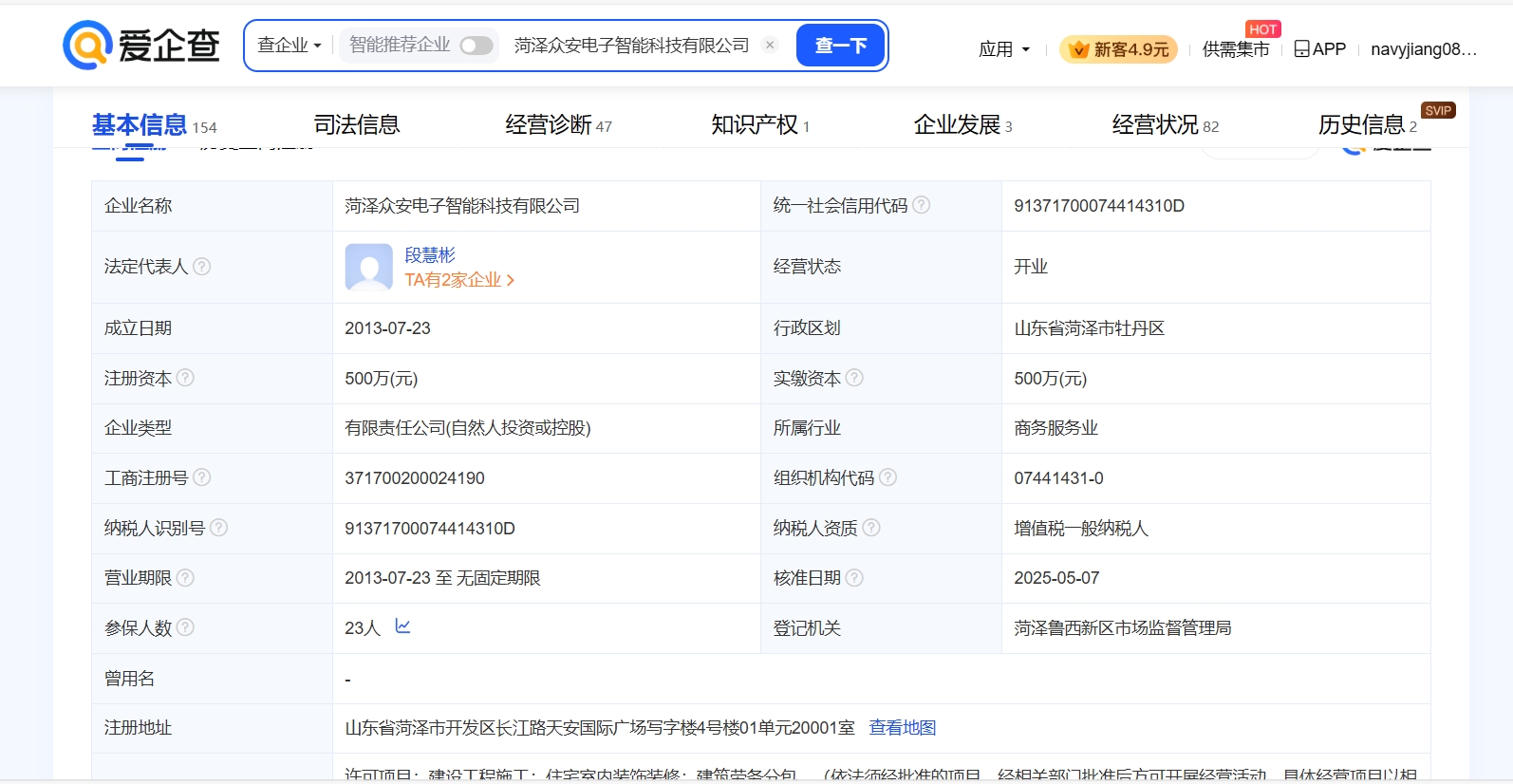Clear the search box with the X icon
Screen dimensions: 1513x784
pyautogui.click(x=770, y=45)
